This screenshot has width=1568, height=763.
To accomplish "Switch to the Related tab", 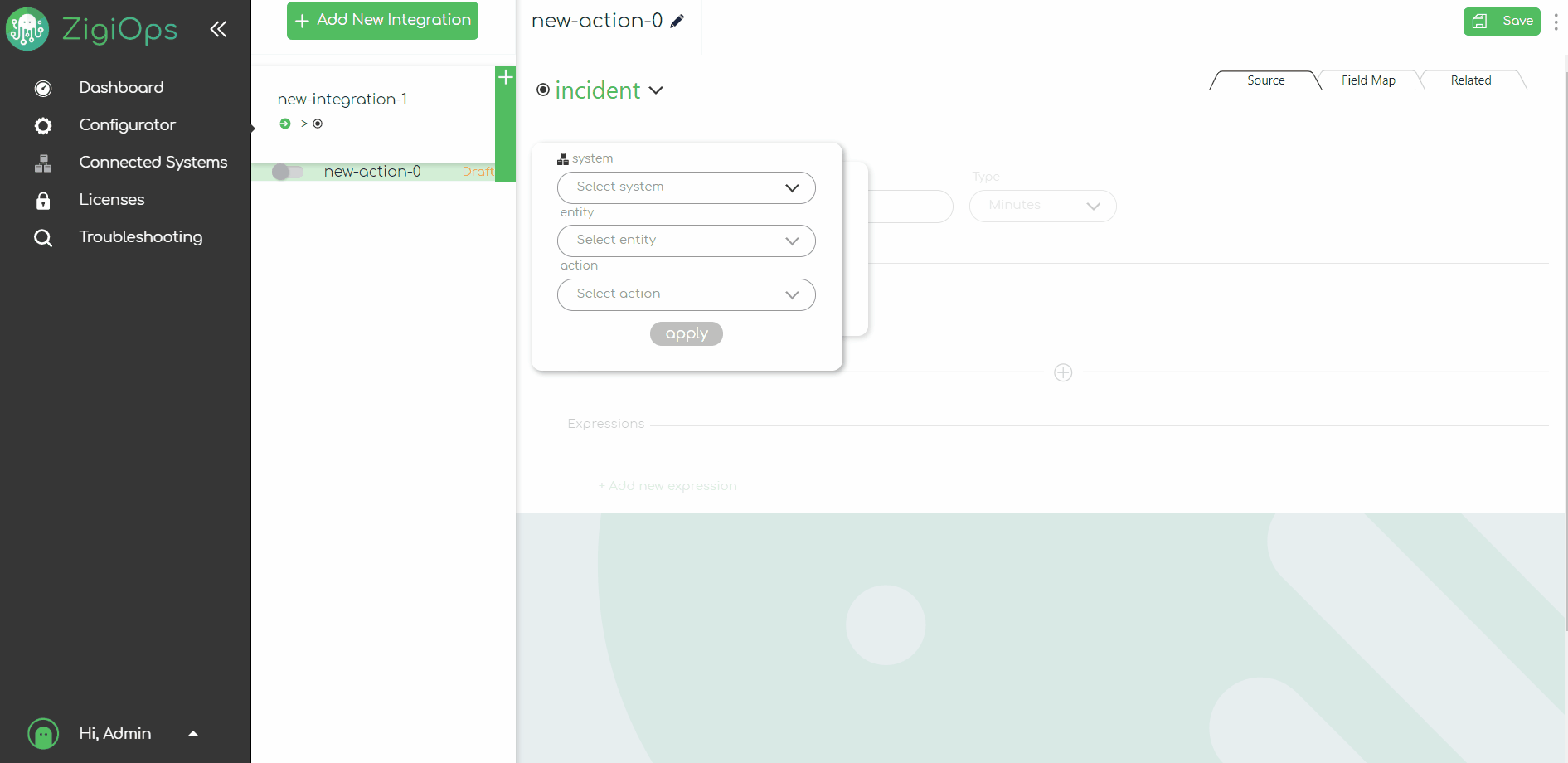I will (x=1470, y=80).
